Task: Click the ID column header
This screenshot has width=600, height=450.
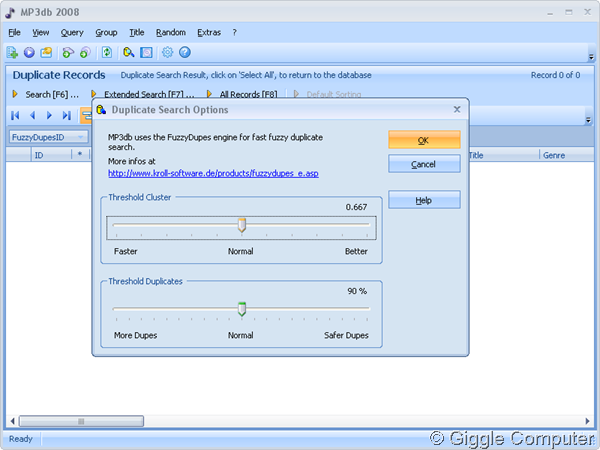Action: (51, 155)
